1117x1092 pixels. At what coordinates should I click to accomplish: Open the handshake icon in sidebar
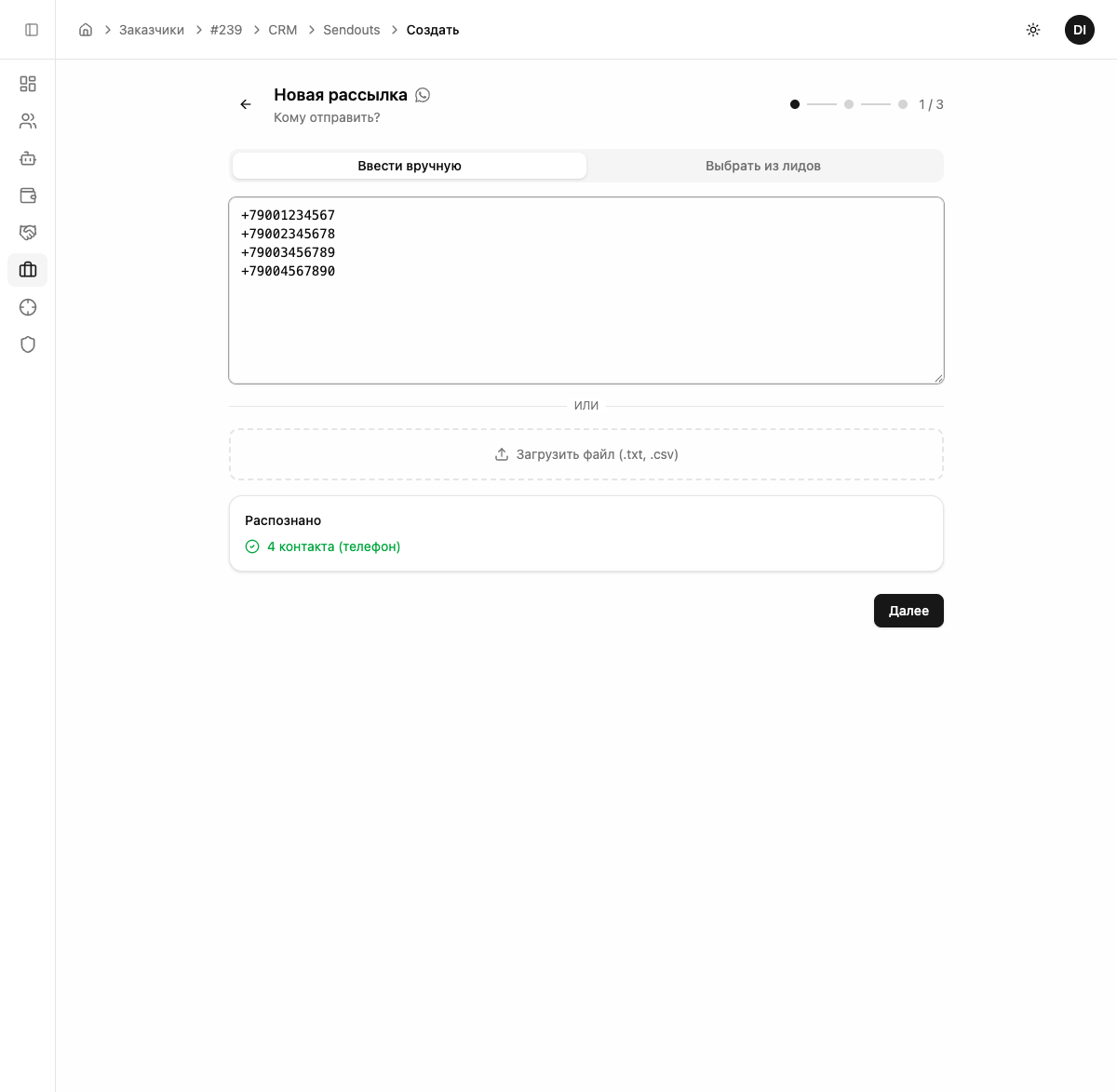(x=28, y=233)
